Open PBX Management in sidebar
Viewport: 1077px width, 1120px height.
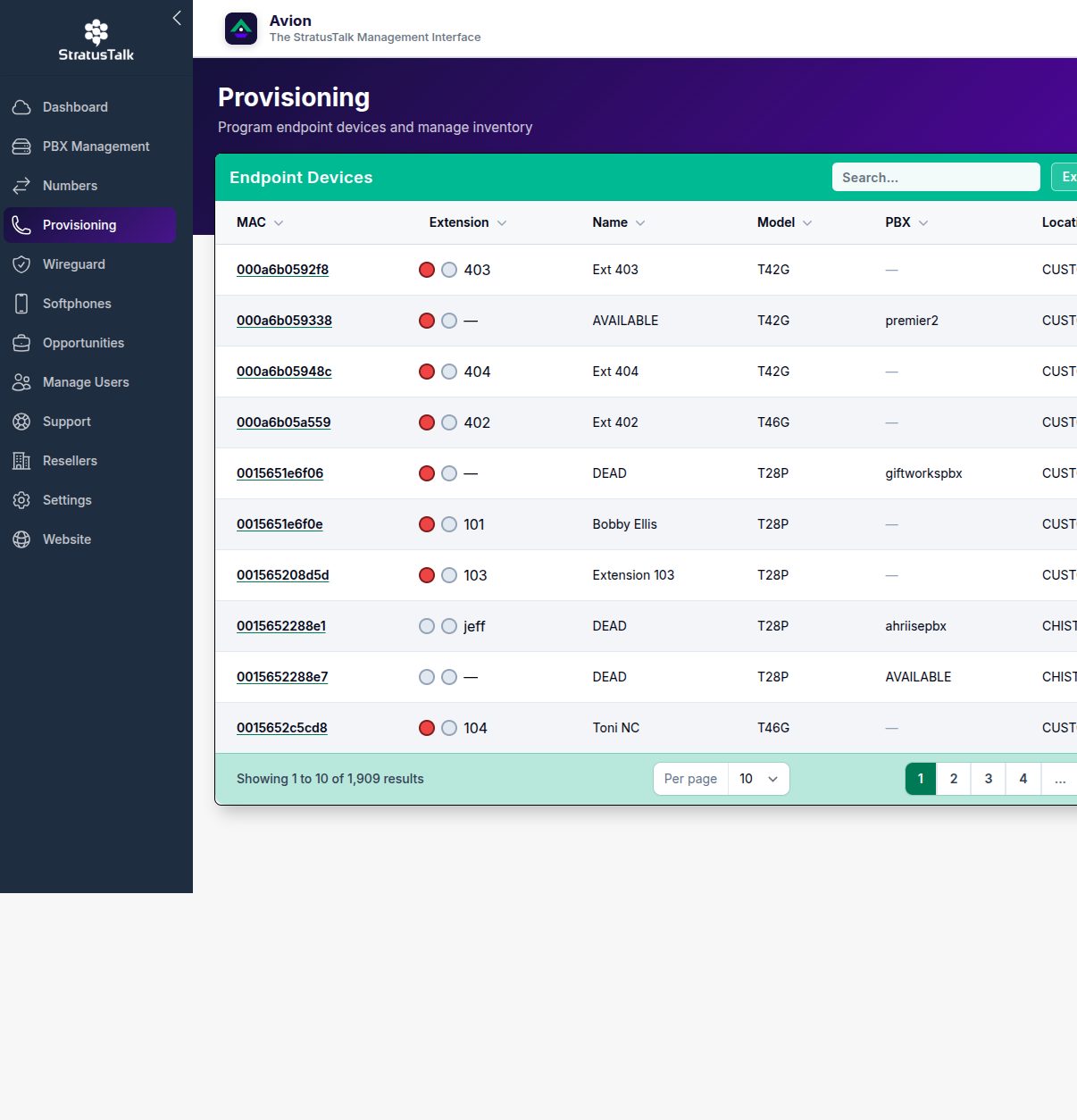coord(89,146)
